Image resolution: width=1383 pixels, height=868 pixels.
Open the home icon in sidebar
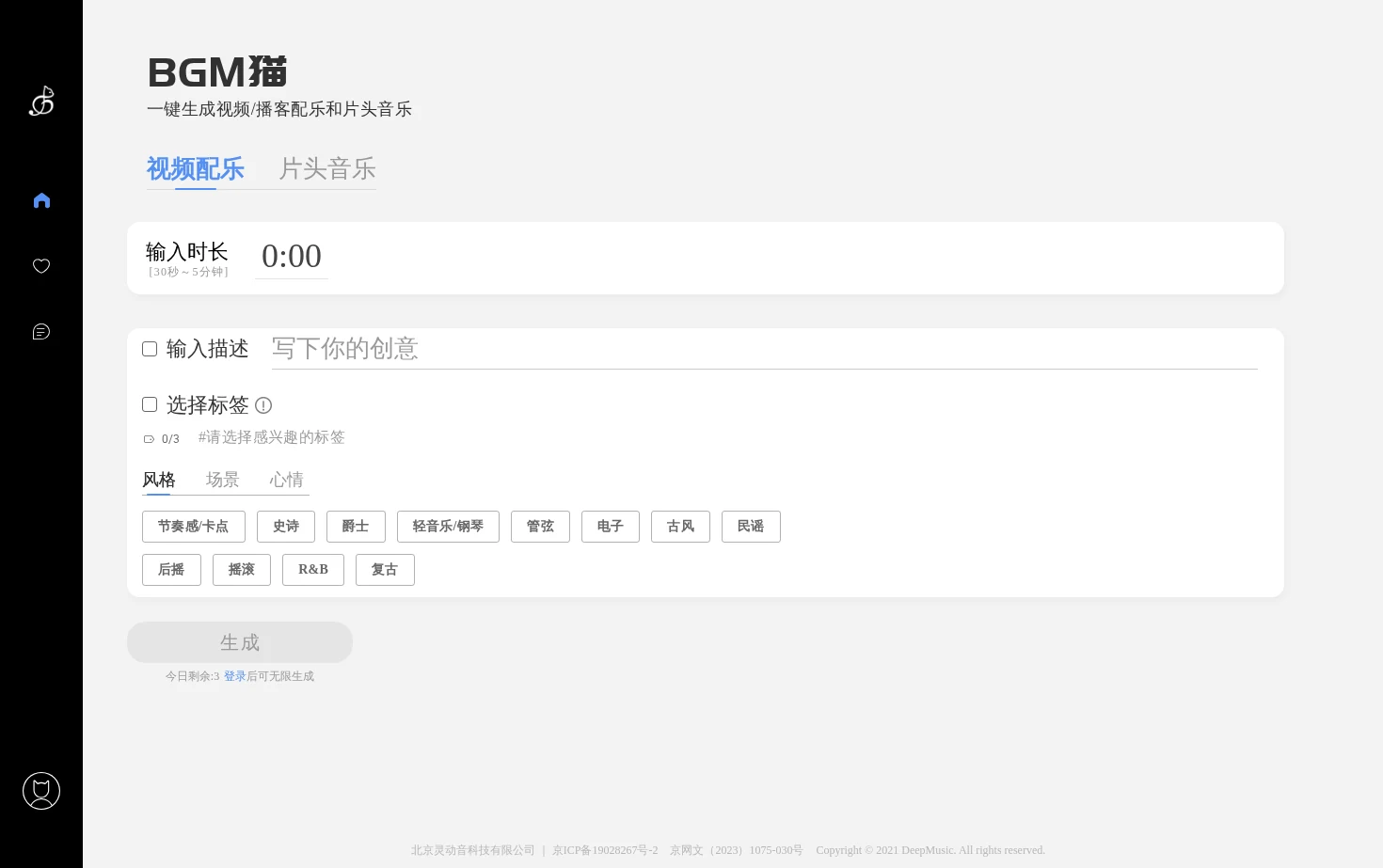click(x=41, y=200)
